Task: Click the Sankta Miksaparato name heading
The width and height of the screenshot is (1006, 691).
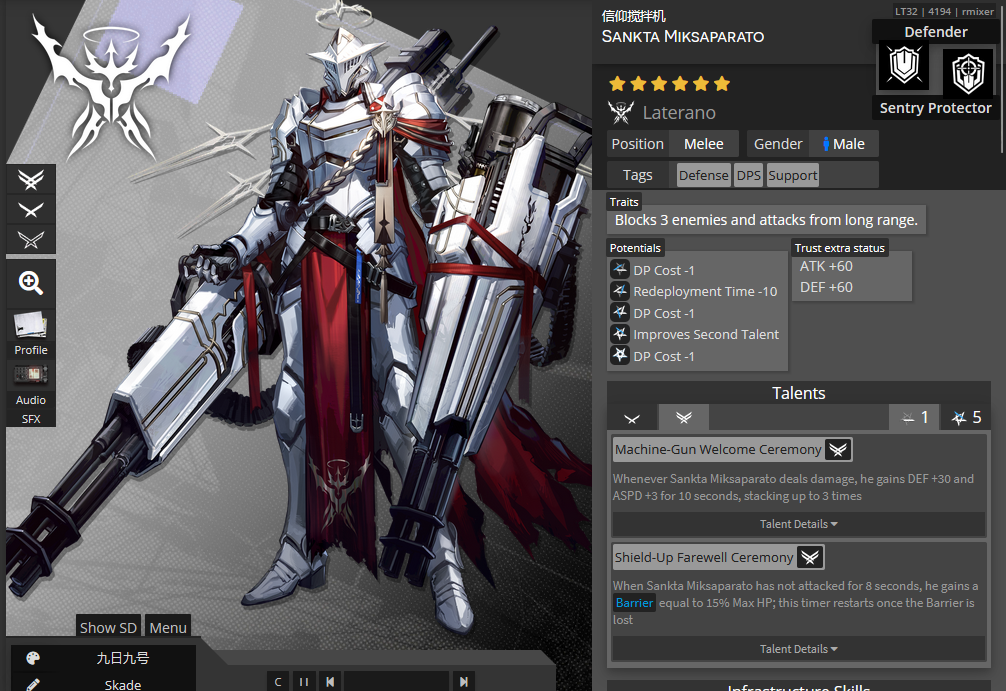Action: 683,37
